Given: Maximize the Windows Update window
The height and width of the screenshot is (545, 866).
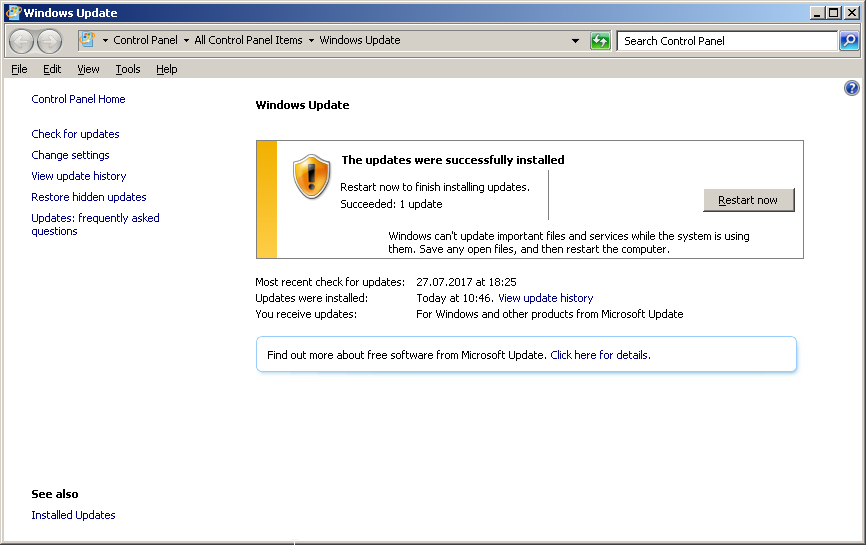Looking at the screenshot, I should click(834, 13).
